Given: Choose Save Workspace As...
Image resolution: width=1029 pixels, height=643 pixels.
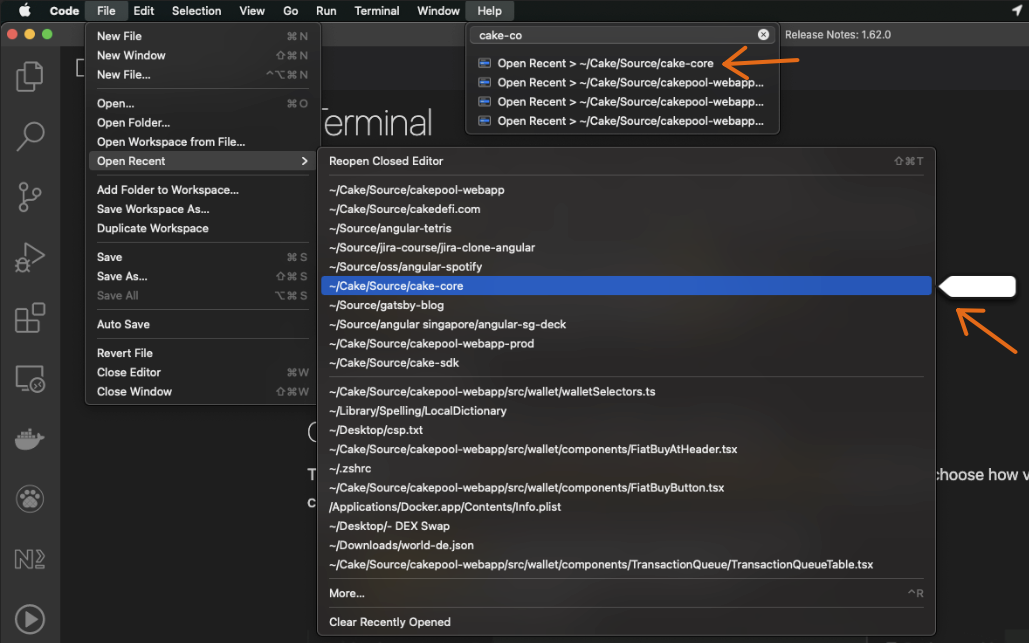Looking at the screenshot, I should pos(202,209).
